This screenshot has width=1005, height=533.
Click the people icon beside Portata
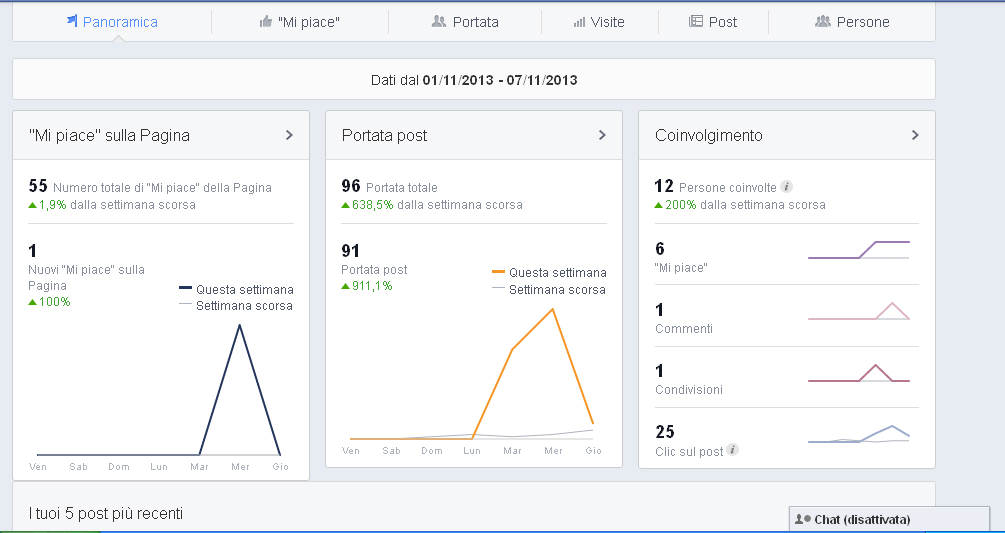pos(438,21)
